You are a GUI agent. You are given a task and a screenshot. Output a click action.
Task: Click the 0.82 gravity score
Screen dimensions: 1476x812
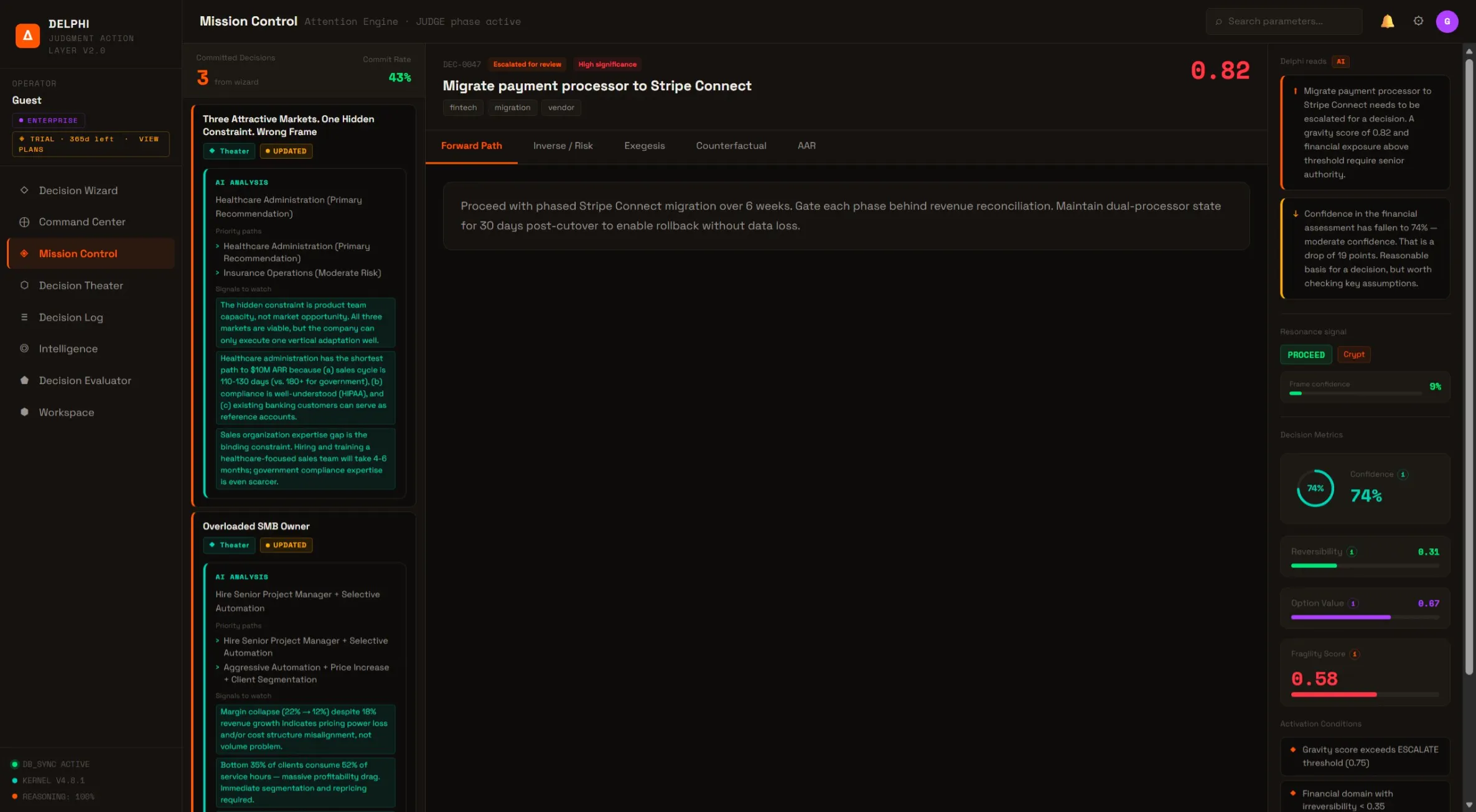click(1220, 70)
